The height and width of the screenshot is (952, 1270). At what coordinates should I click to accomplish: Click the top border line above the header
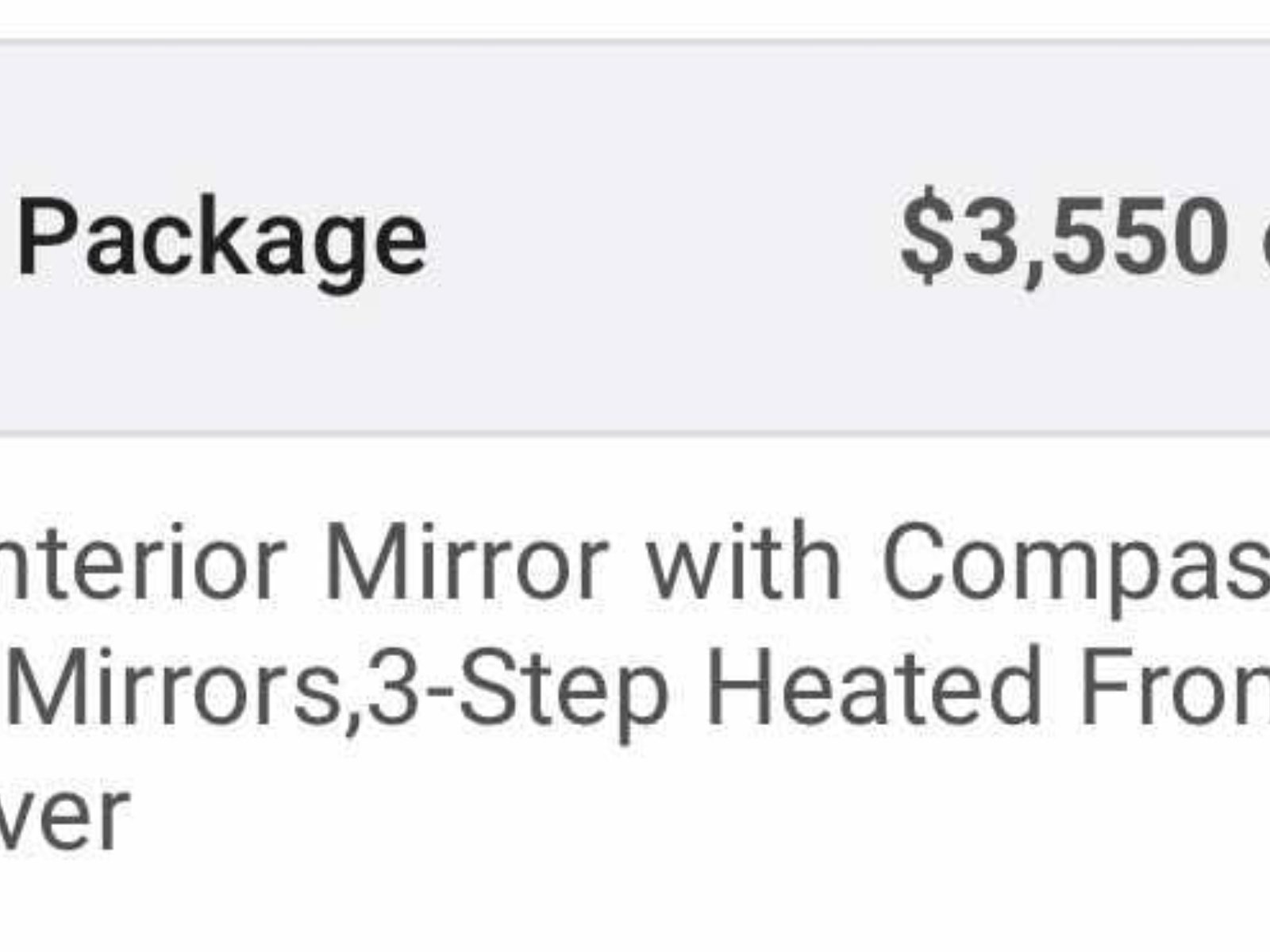pos(635,41)
